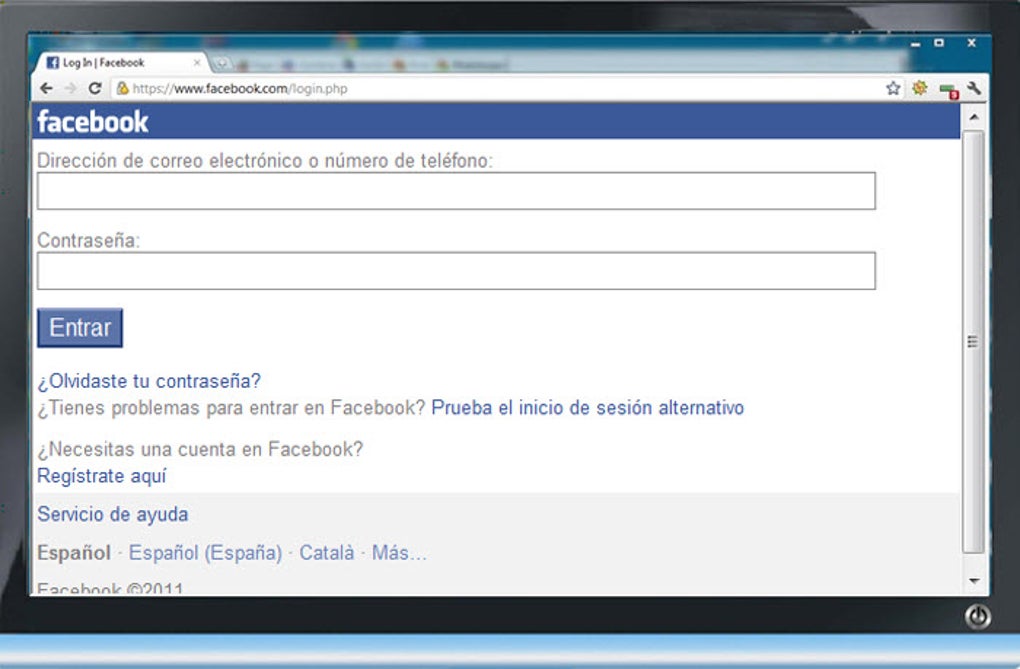Open Chrome's wrench settings menu
1020x669 pixels.
tap(974, 88)
